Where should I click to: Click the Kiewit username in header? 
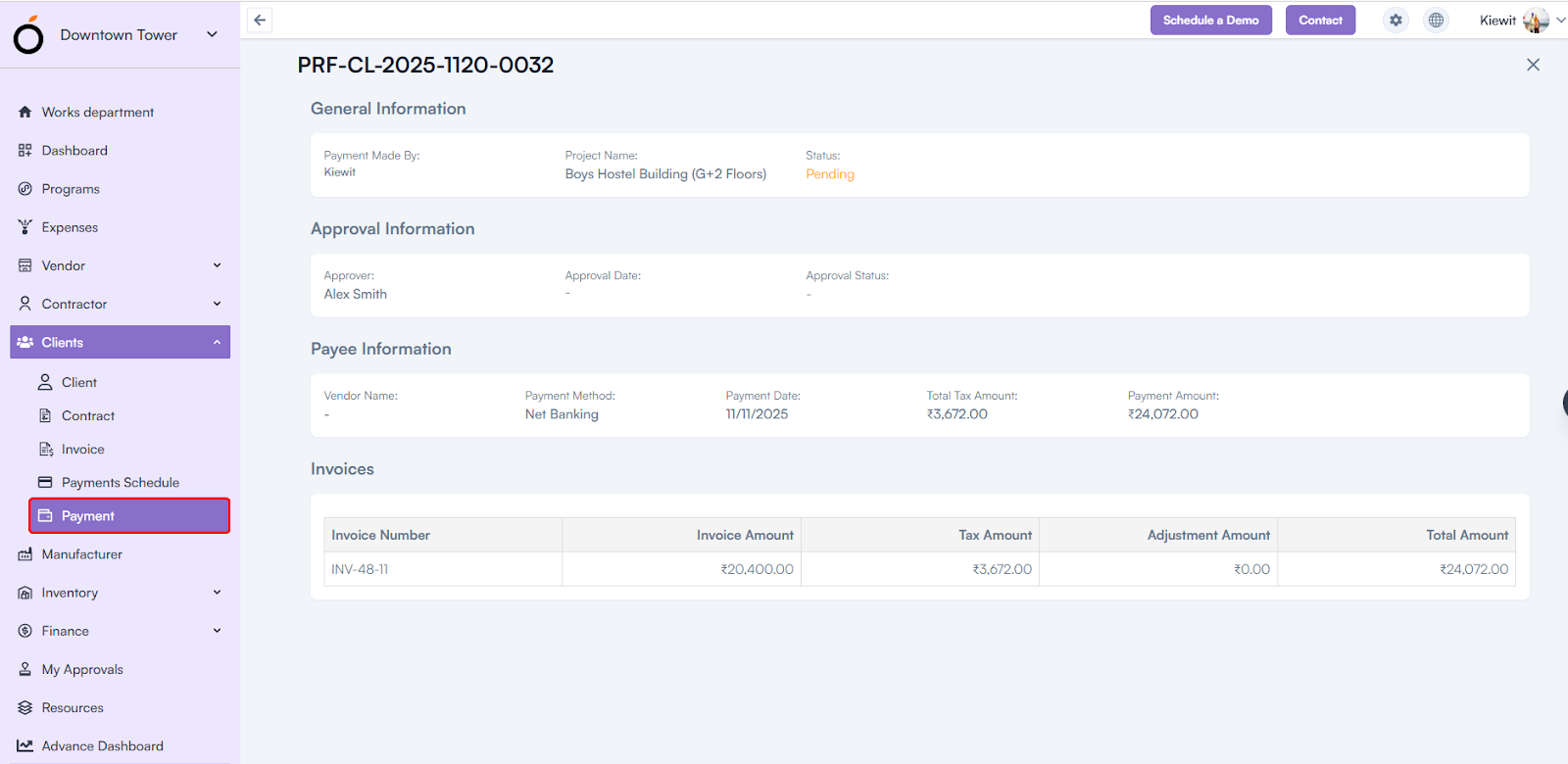click(1497, 20)
